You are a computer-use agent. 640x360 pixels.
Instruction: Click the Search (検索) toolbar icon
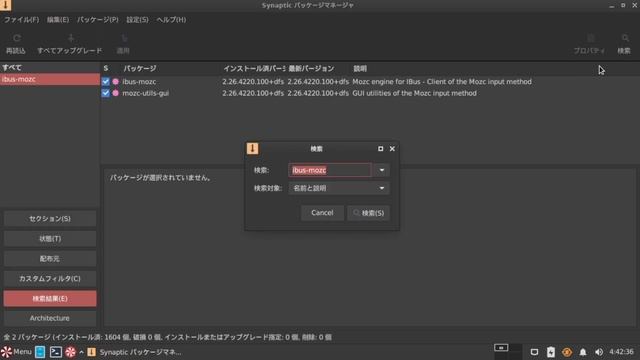click(625, 38)
